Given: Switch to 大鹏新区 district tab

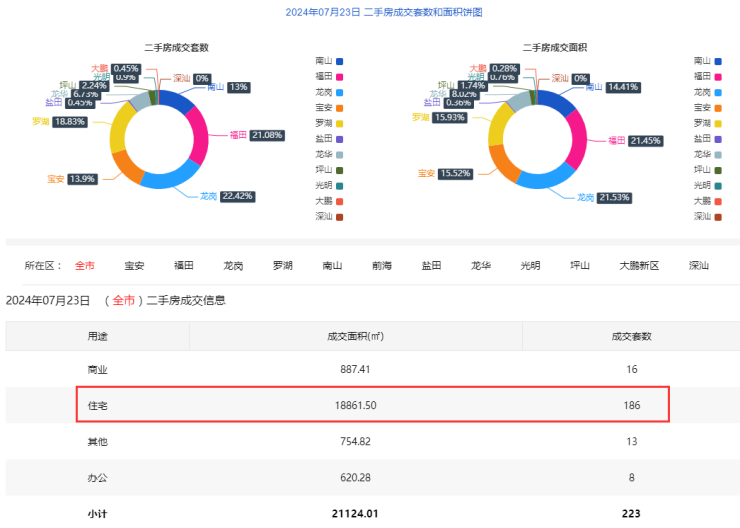Looking at the screenshot, I should point(639,265).
